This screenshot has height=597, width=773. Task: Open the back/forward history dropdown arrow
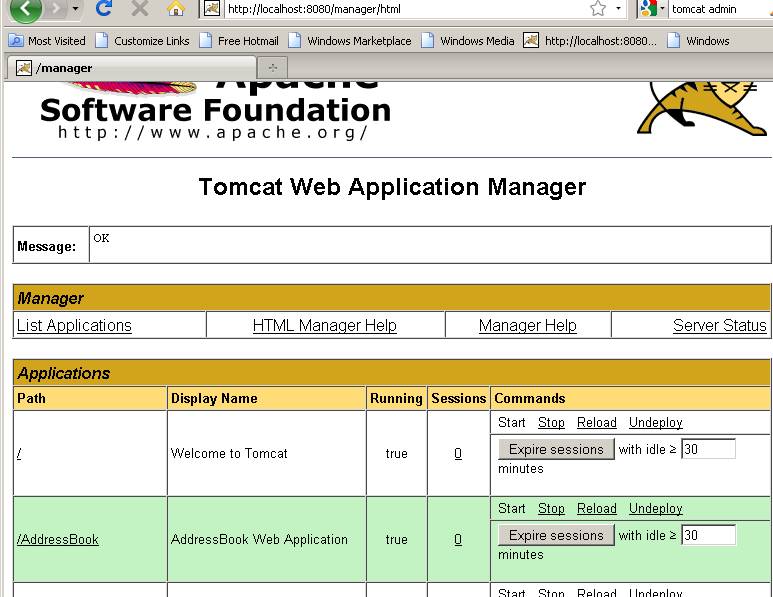coord(75,9)
